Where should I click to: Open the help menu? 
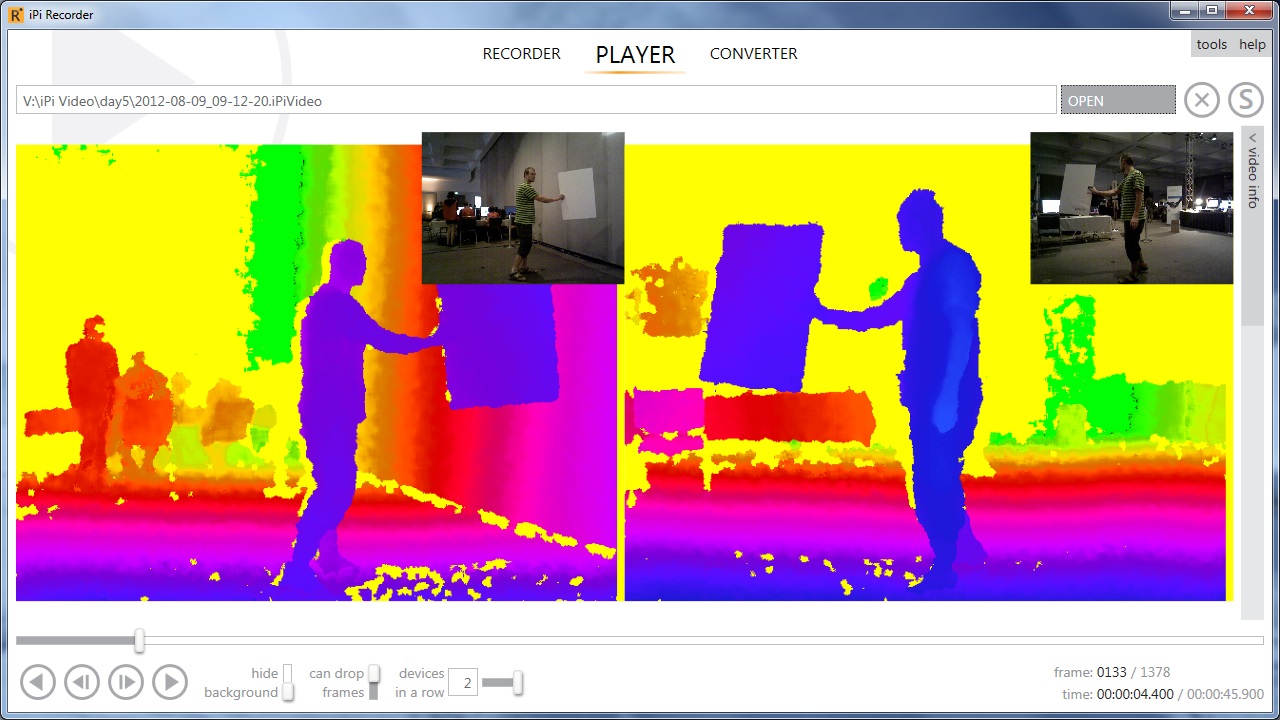coord(1251,44)
